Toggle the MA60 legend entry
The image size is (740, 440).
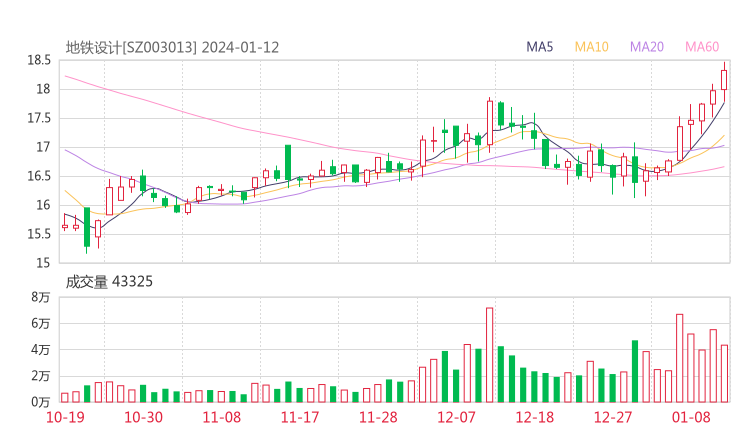[x=702, y=47]
